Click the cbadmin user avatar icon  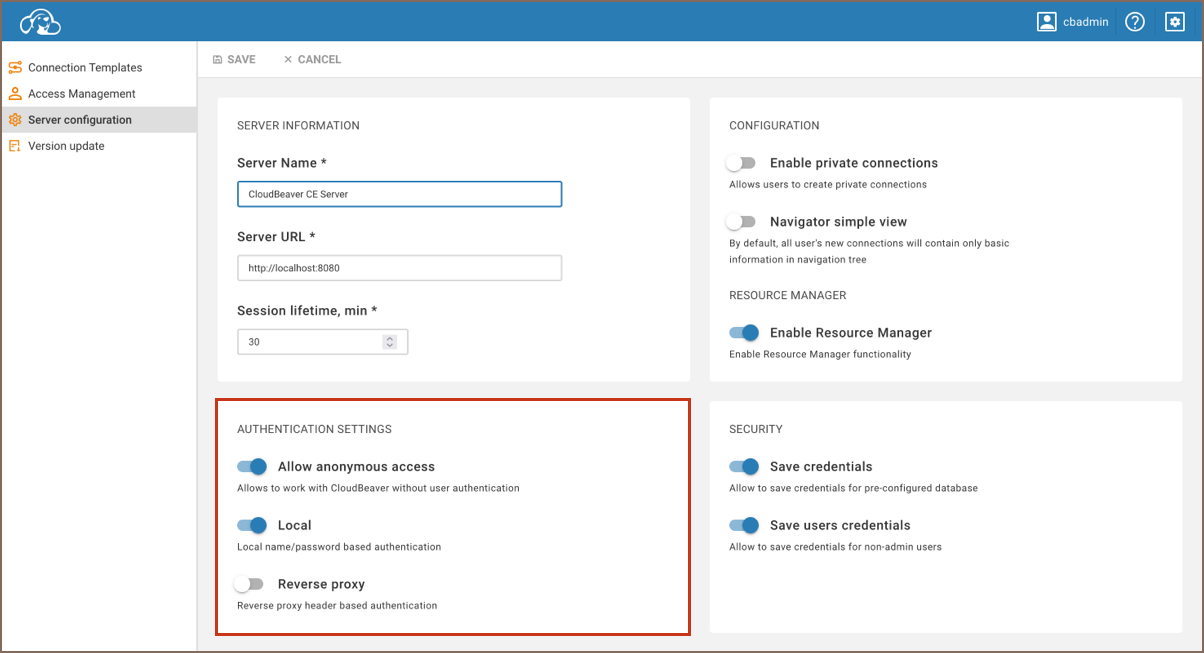(1046, 22)
